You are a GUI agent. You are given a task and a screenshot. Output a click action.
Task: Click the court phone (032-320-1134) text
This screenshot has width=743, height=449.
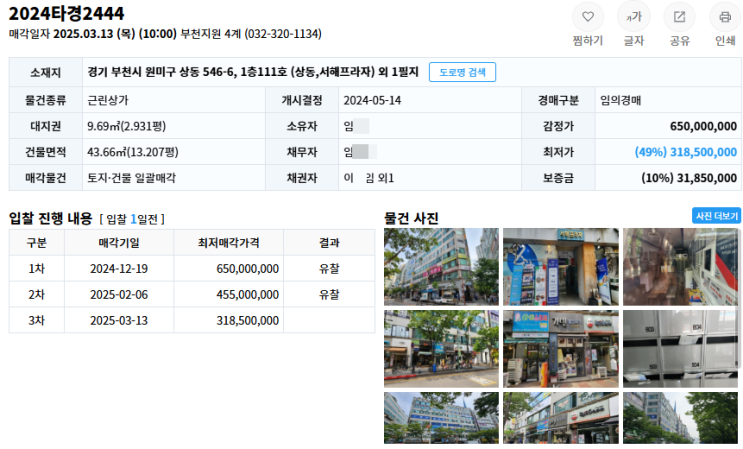pyautogui.click(x=283, y=34)
